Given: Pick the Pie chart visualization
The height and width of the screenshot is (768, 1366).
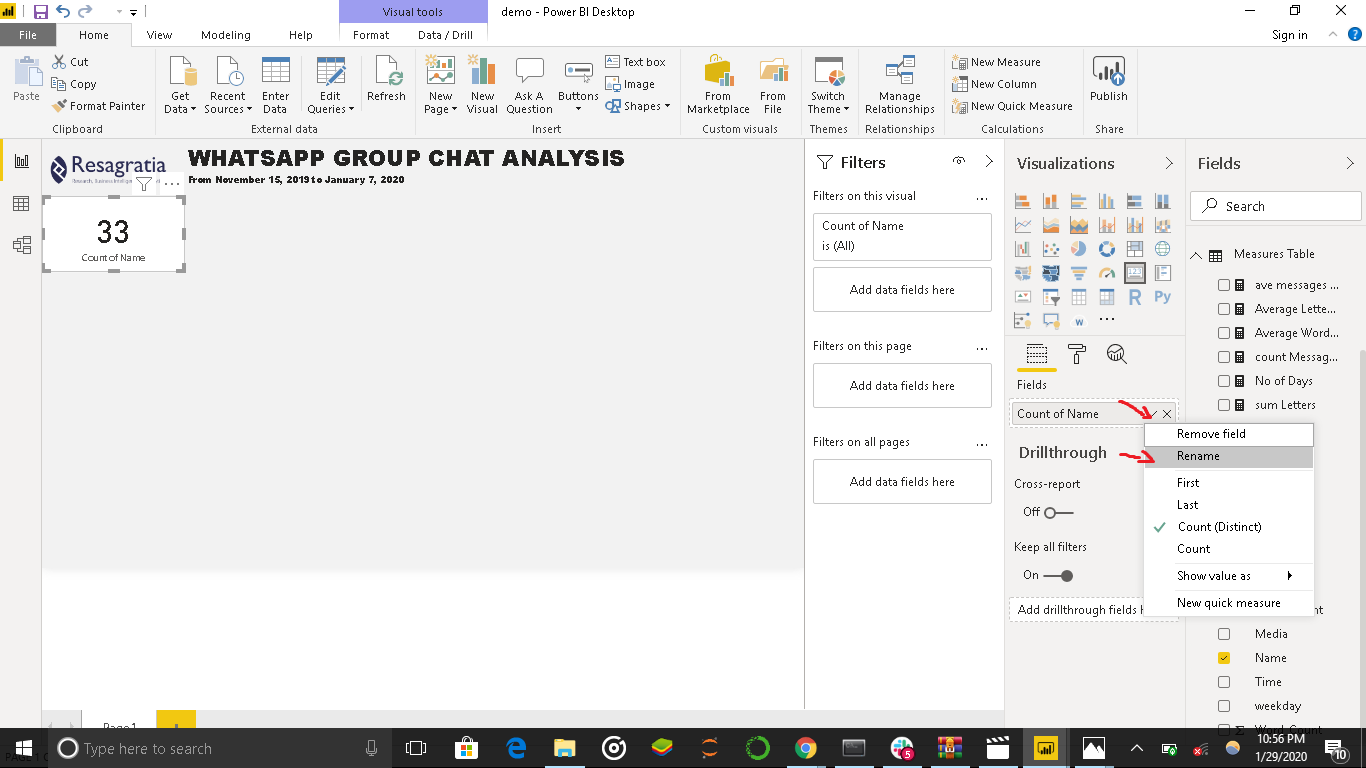Looking at the screenshot, I should coord(1079,249).
